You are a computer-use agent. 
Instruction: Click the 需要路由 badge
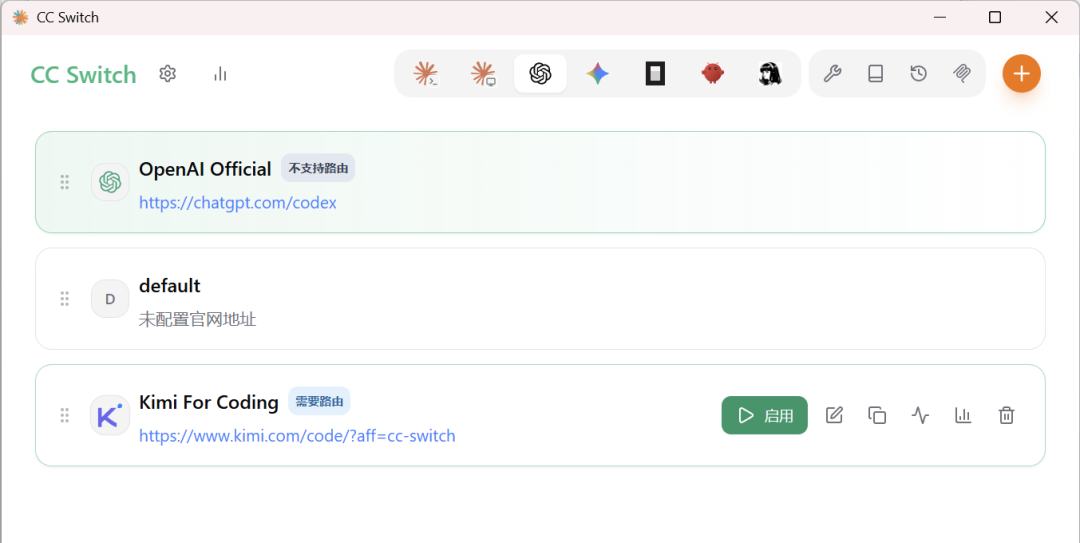click(x=320, y=401)
